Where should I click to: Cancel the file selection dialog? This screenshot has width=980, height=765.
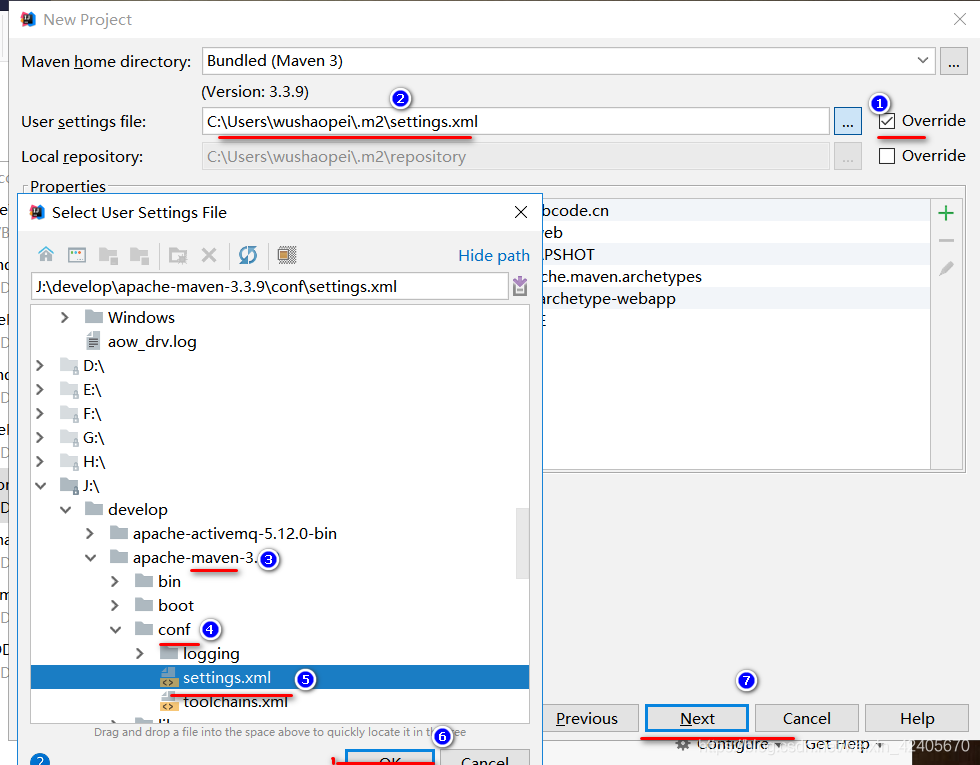click(x=485, y=758)
